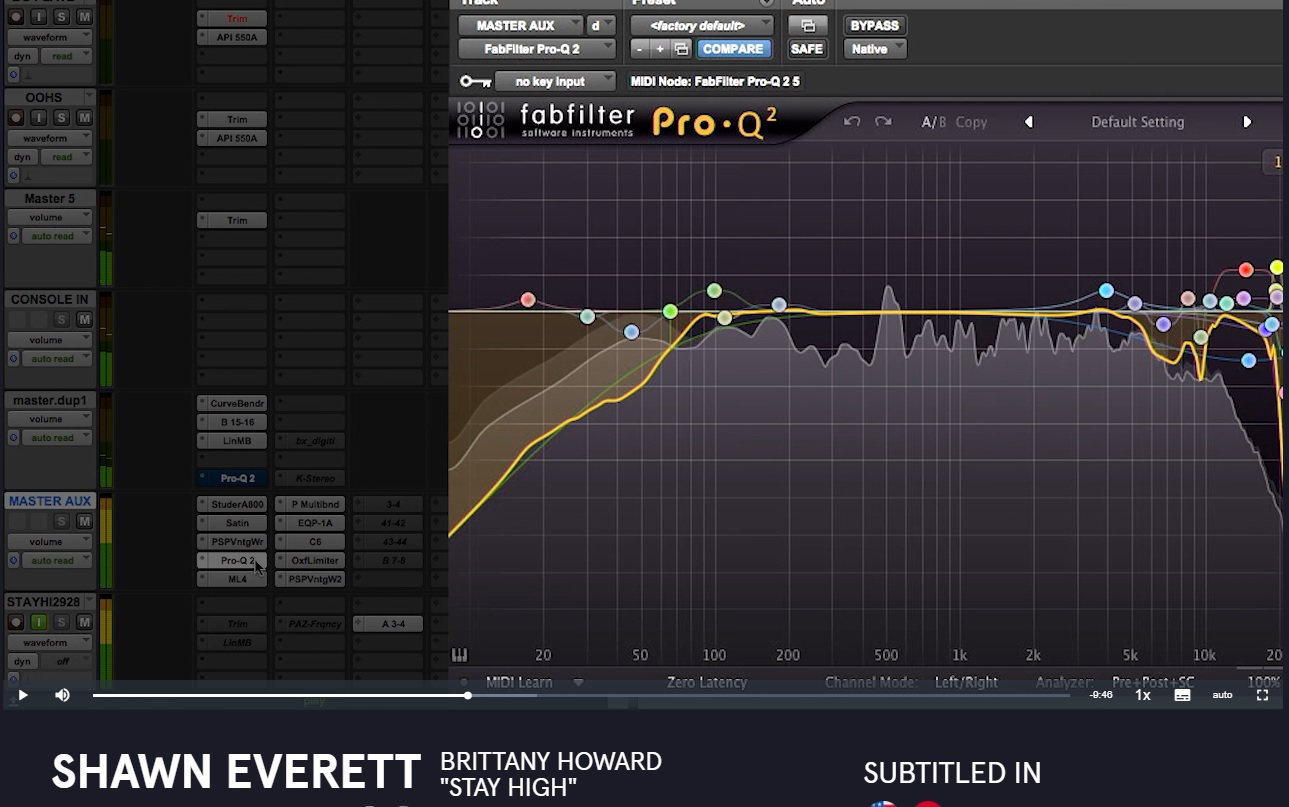Toggle video subtitles icon

[x=1182, y=695]
